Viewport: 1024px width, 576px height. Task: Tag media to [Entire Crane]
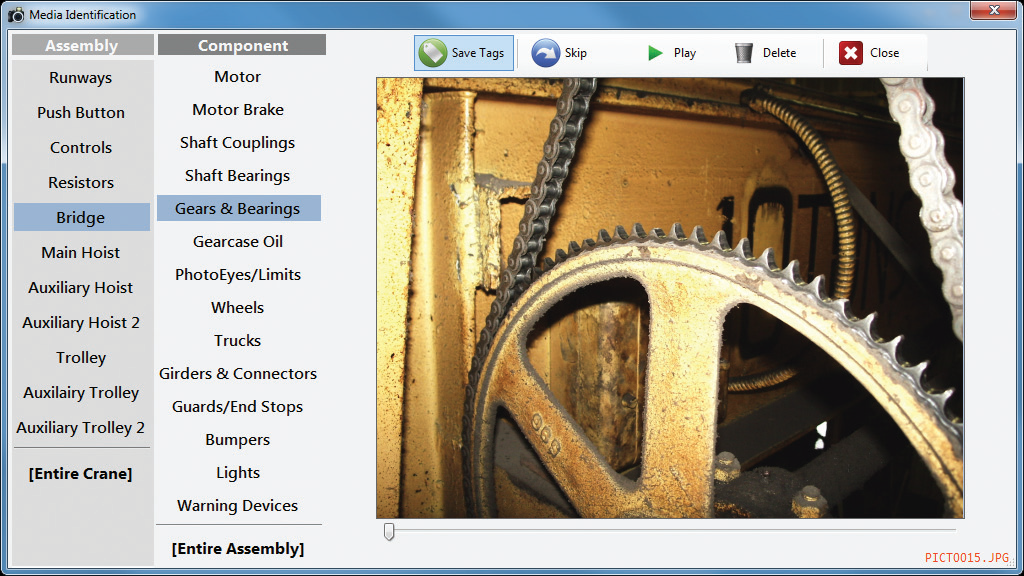tap(80, 473)
